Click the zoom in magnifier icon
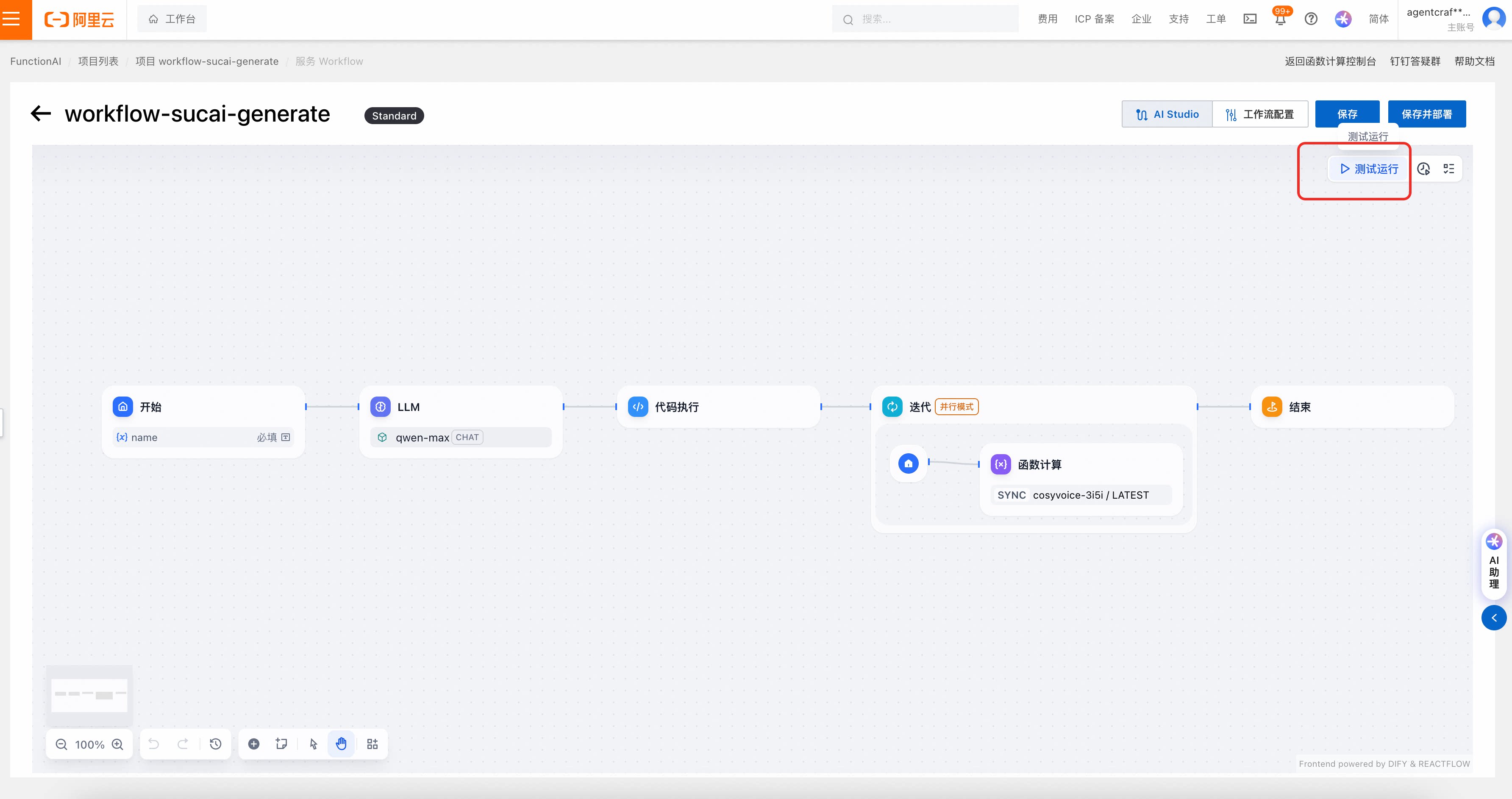This screenshot has width=1512, height=799. click(117, 744)
